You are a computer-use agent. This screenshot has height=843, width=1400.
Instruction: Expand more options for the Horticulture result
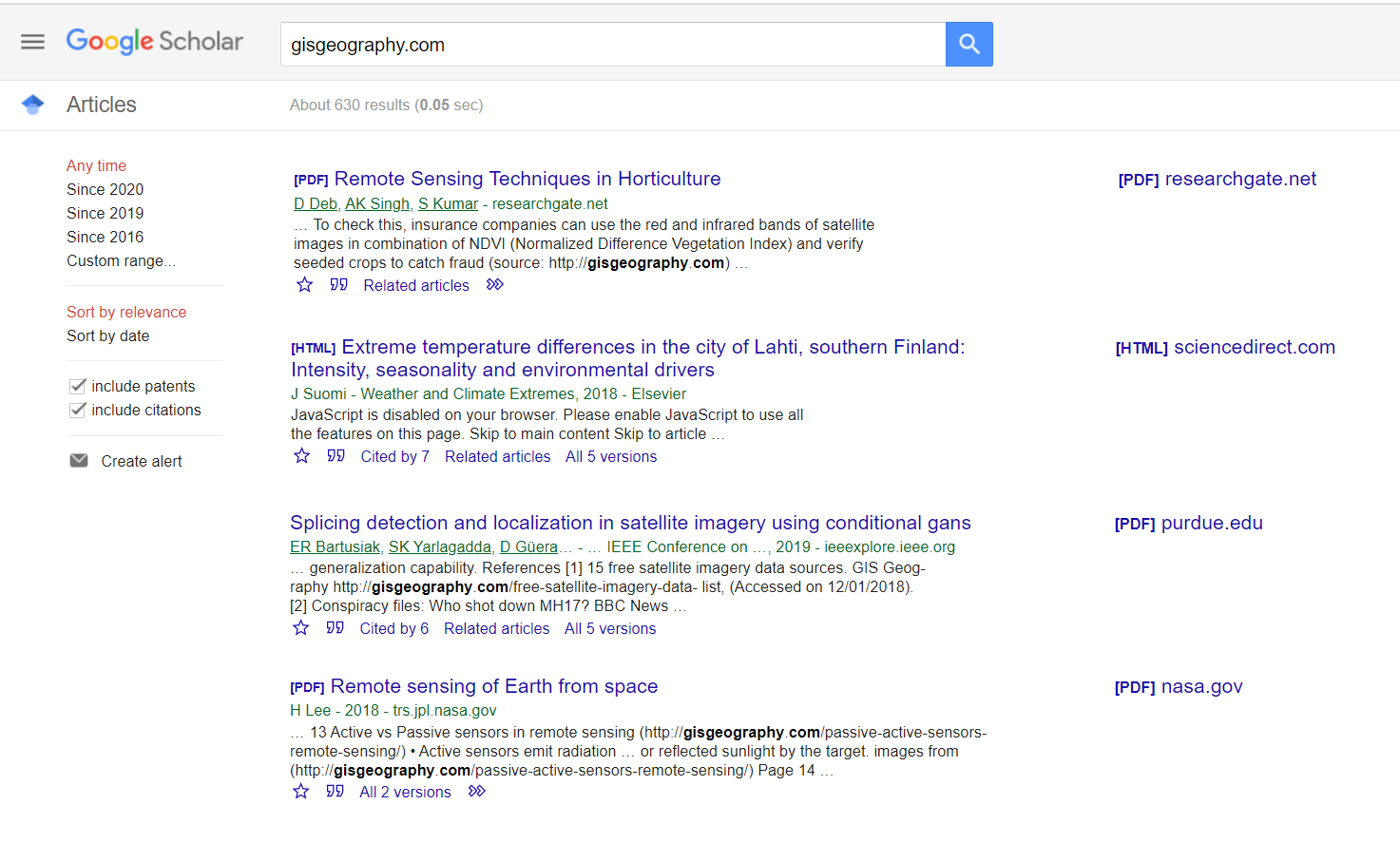[495, 284]
